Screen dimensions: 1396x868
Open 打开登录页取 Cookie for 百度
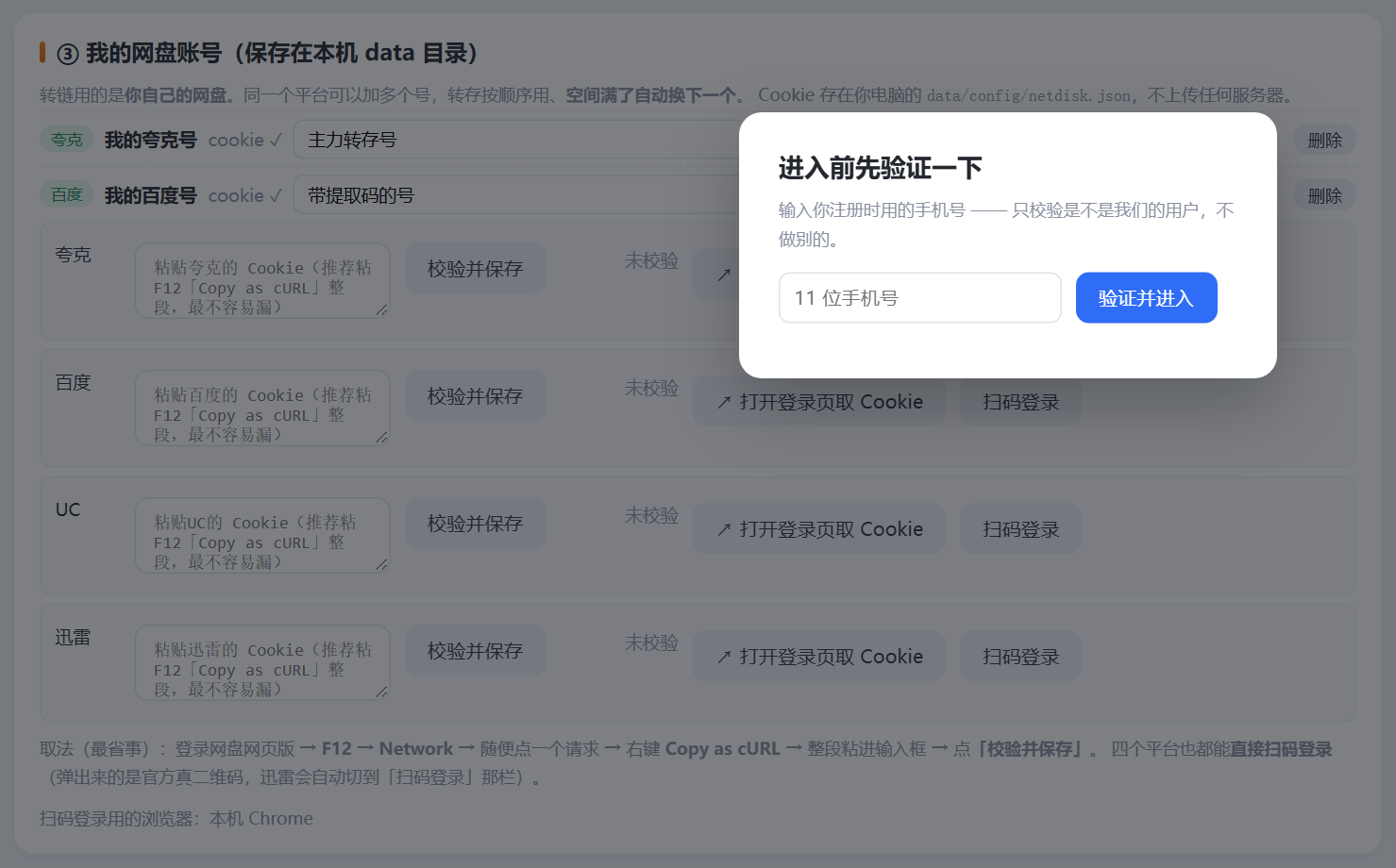pyautogui.click(x=818, y=402)
